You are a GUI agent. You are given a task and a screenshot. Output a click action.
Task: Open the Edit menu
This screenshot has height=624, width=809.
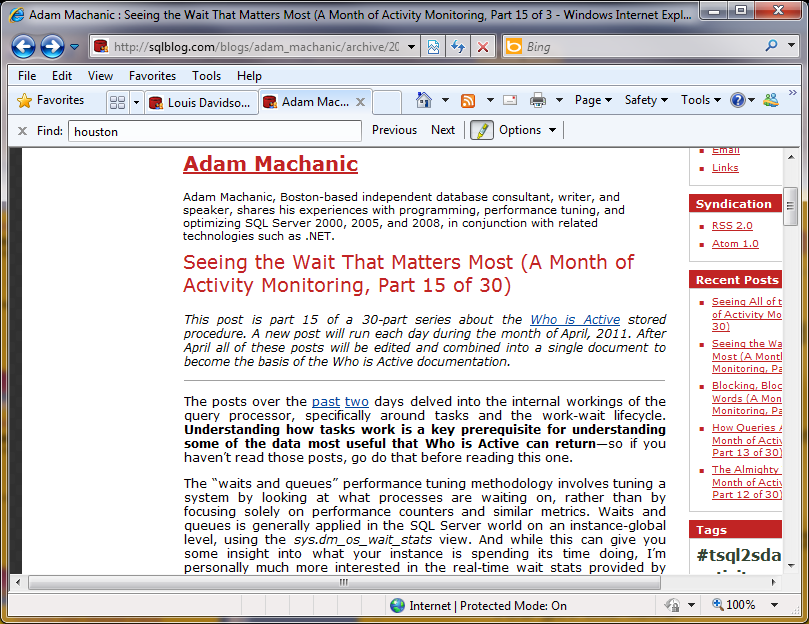tap(61, 76)
